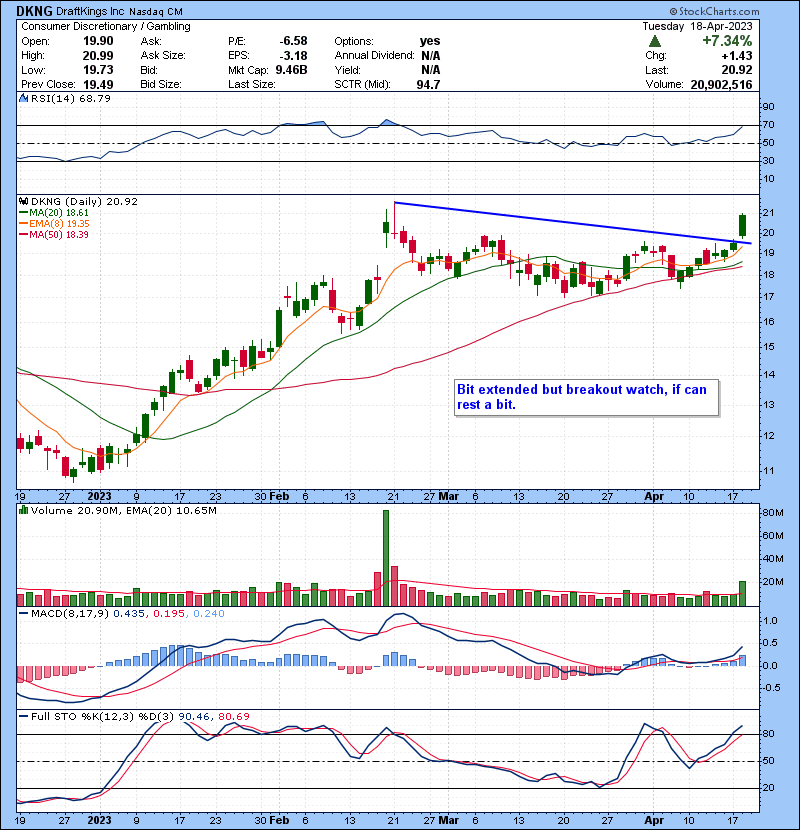This screenshot has height=830, width=800.
Task: Click the DKNG ticker symbol in header
Action: point(34,11)
